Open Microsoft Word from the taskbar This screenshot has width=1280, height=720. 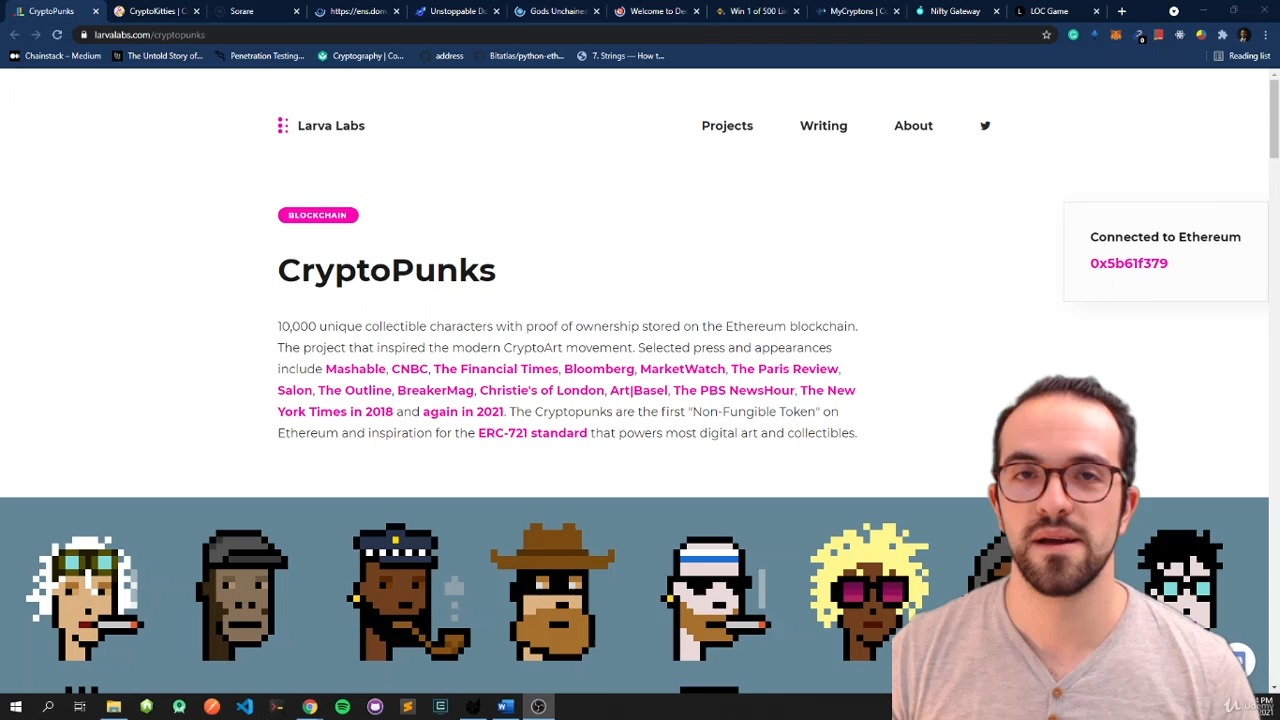(505, 707)
